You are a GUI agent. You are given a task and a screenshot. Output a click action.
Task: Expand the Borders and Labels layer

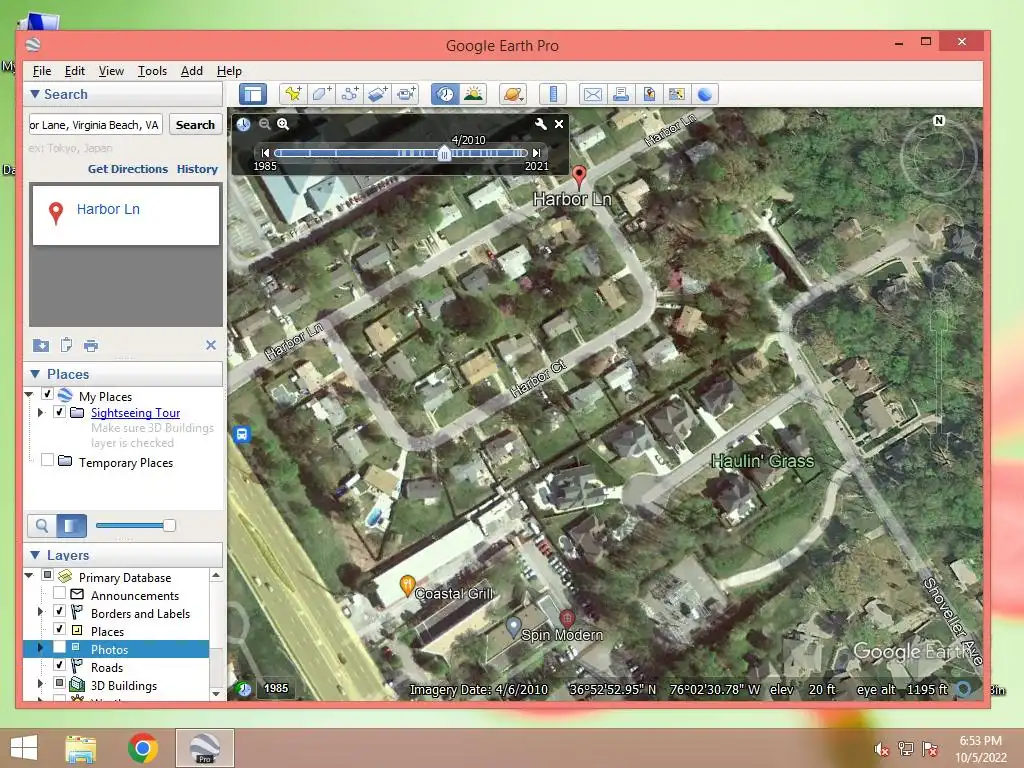(x=40, y=612)
